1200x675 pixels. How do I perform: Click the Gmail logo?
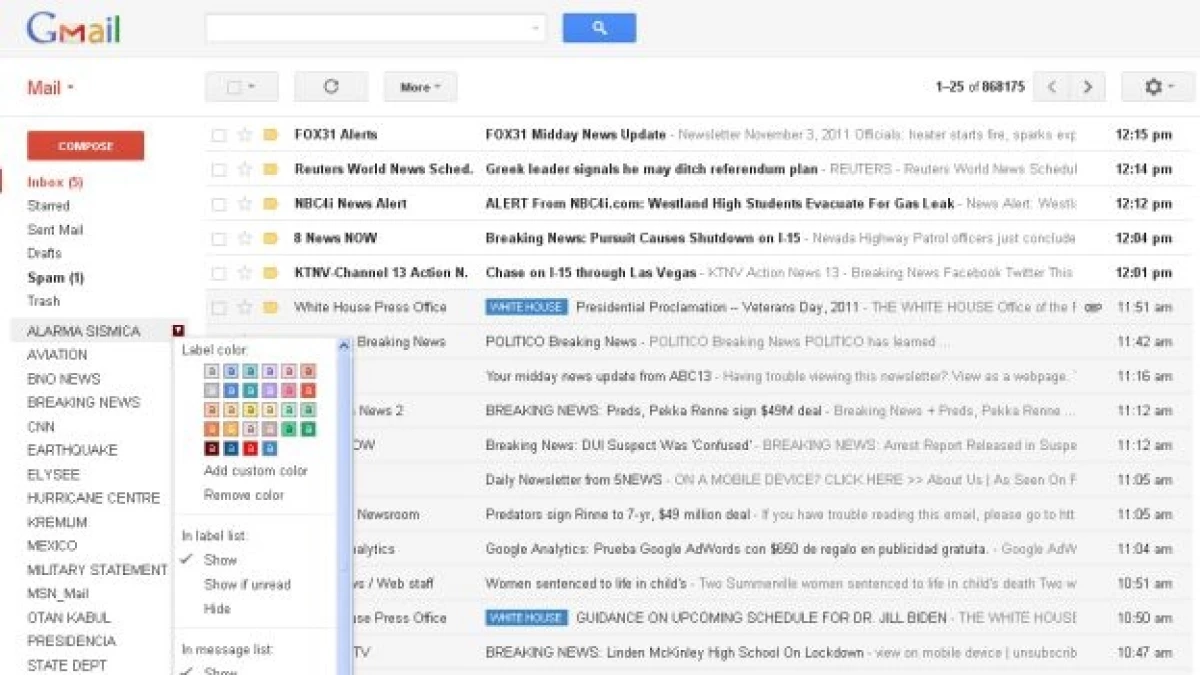pyautogui.click(x=74, y=29)
